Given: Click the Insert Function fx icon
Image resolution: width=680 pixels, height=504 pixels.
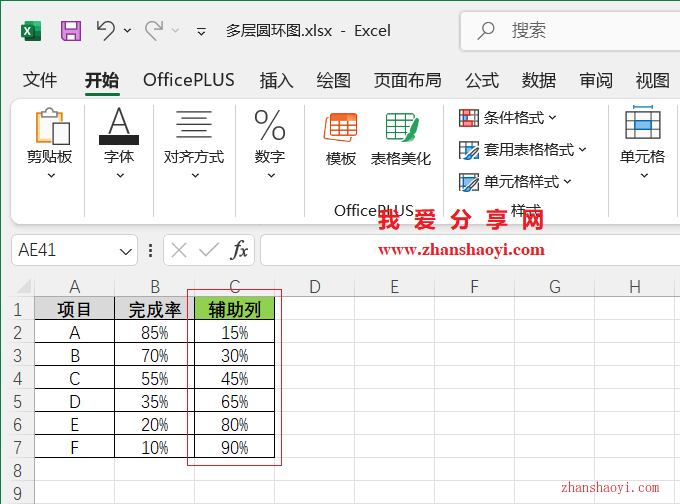Looking at the screenshot, I should click(240, 250).
